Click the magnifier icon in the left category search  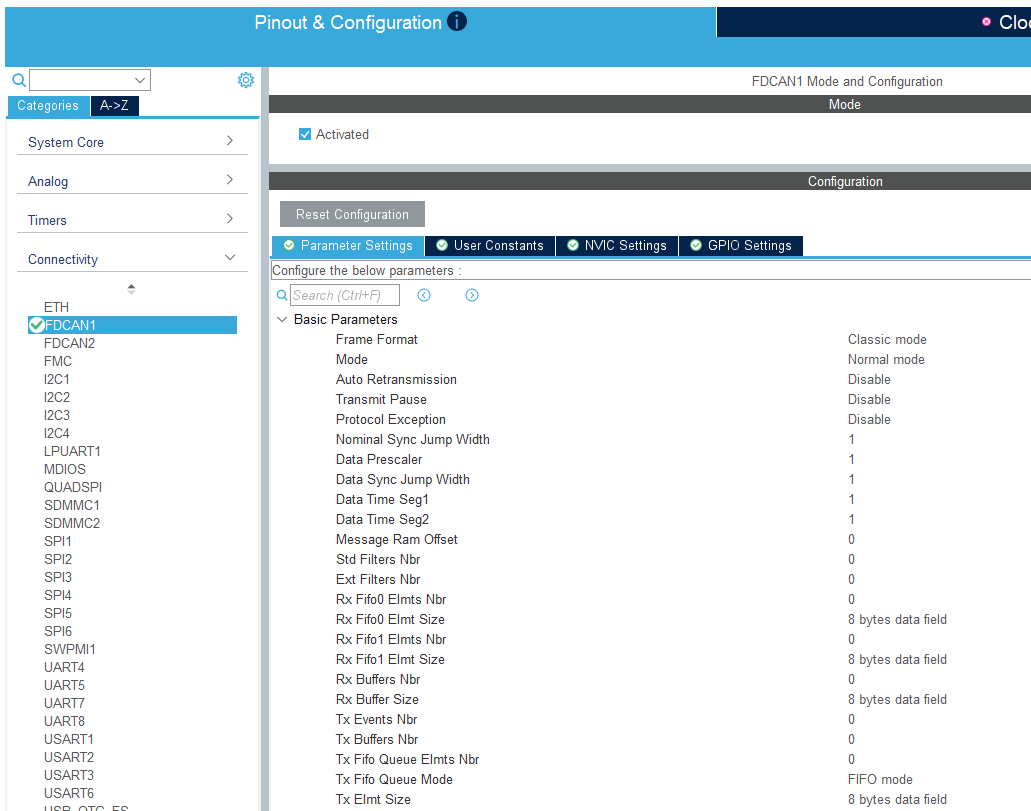(19, 80)
